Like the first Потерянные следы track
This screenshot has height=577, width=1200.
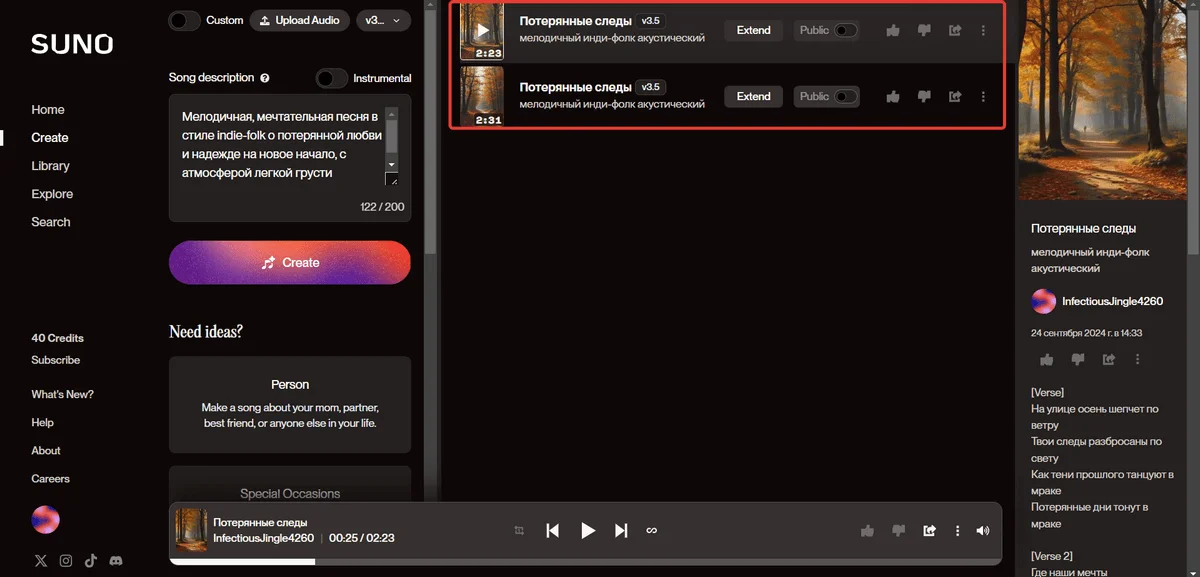pyautogui.click(x=893, y=31)
